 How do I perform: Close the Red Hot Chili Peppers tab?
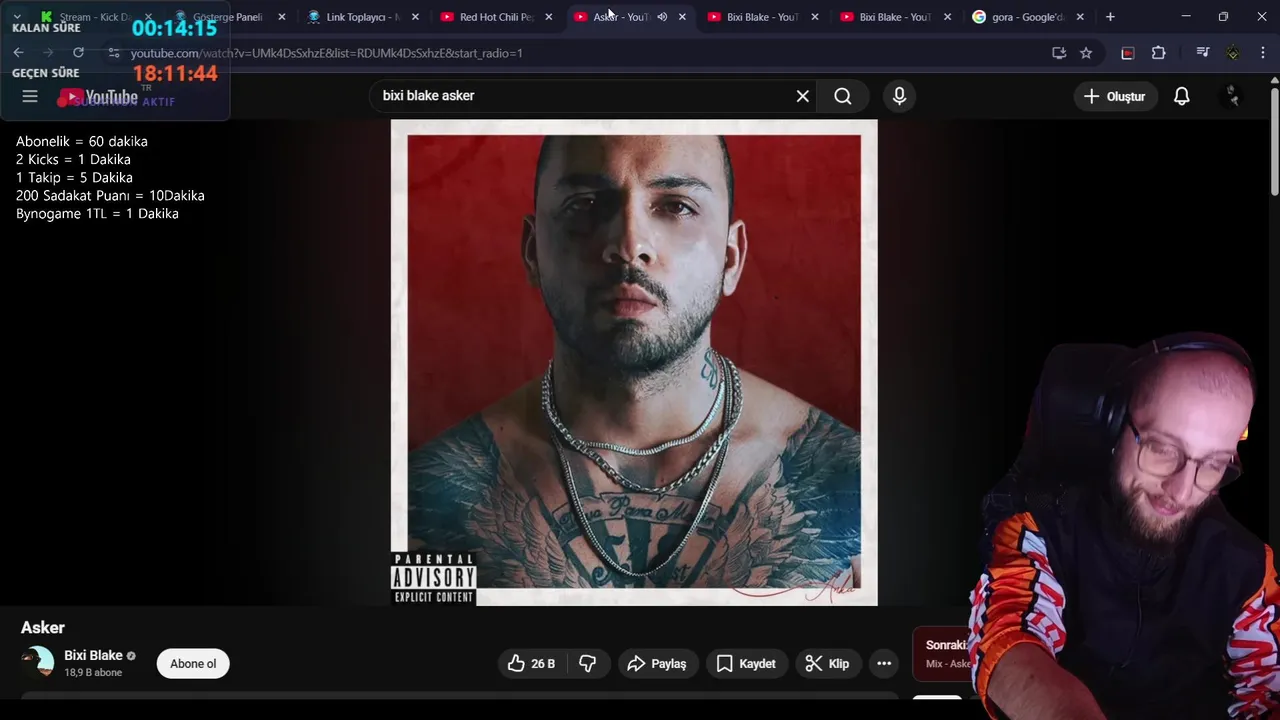click(x=548, y=17)
